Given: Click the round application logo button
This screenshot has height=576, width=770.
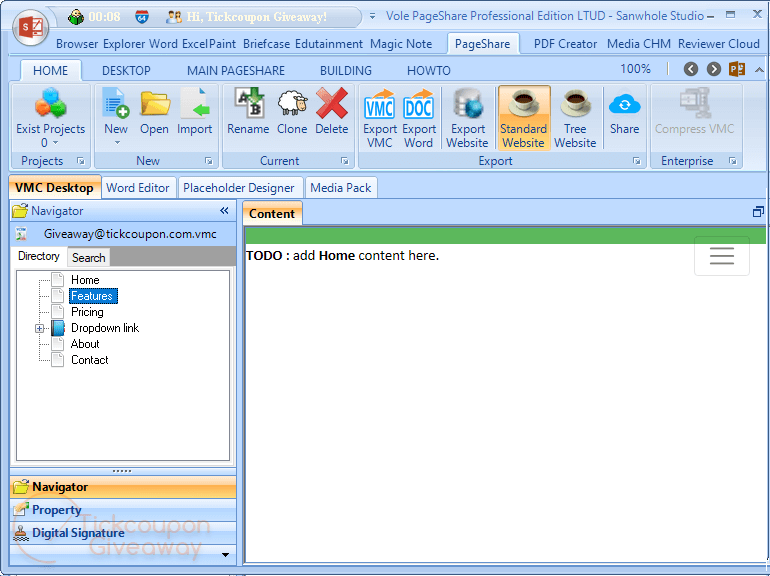Looking at the screenshot, I should tap(30, 27).
